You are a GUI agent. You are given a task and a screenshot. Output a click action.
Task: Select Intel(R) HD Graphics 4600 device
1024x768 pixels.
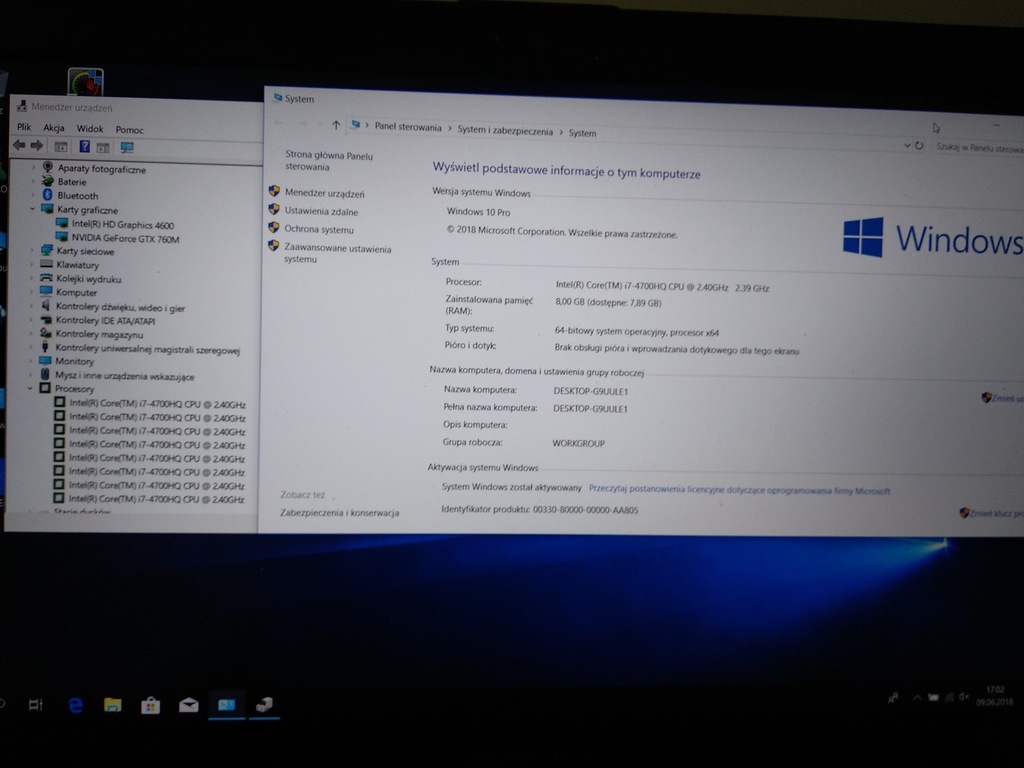click(x=123, y=225)
